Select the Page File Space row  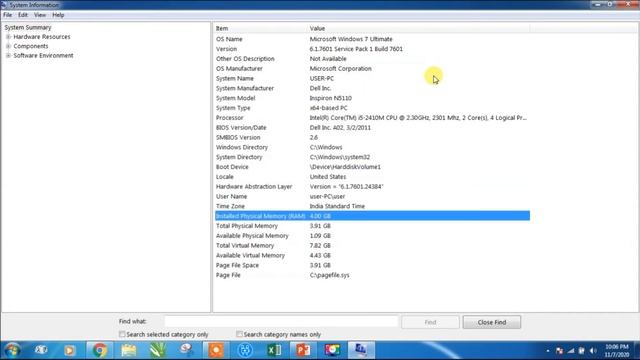372,265
